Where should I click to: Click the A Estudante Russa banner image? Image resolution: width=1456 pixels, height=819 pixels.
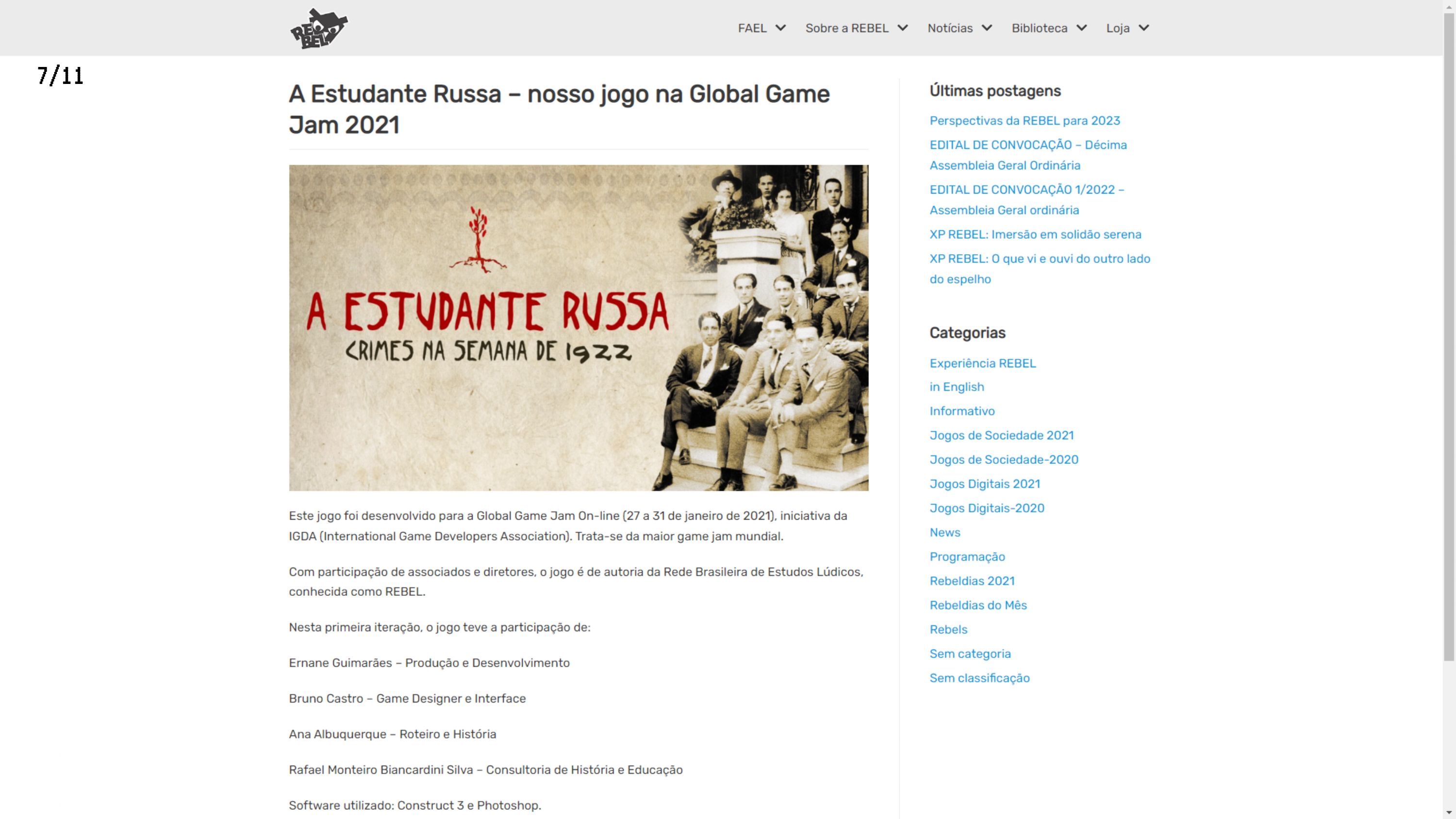point(579,328)
